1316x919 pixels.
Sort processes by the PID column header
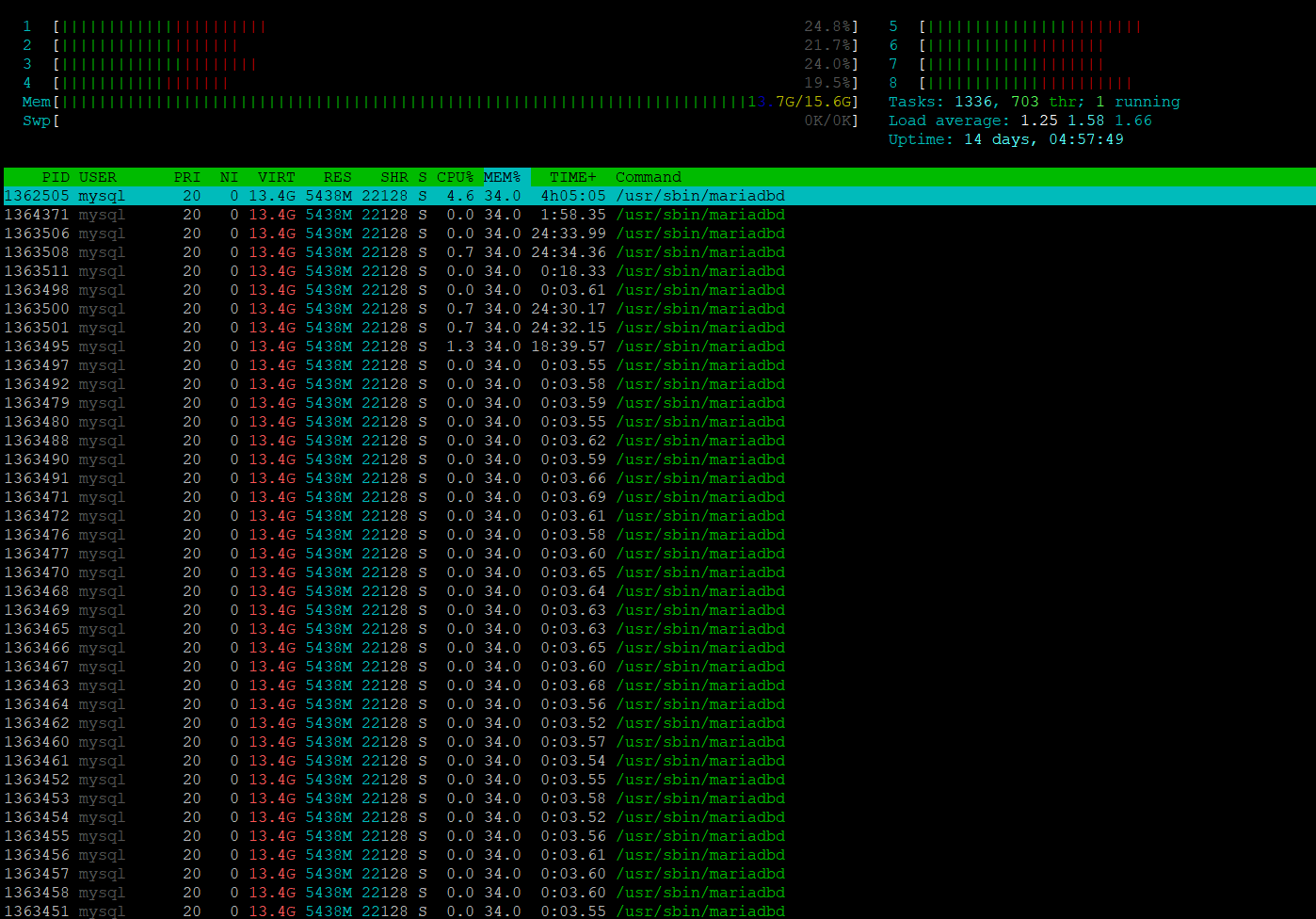[56, 177]
